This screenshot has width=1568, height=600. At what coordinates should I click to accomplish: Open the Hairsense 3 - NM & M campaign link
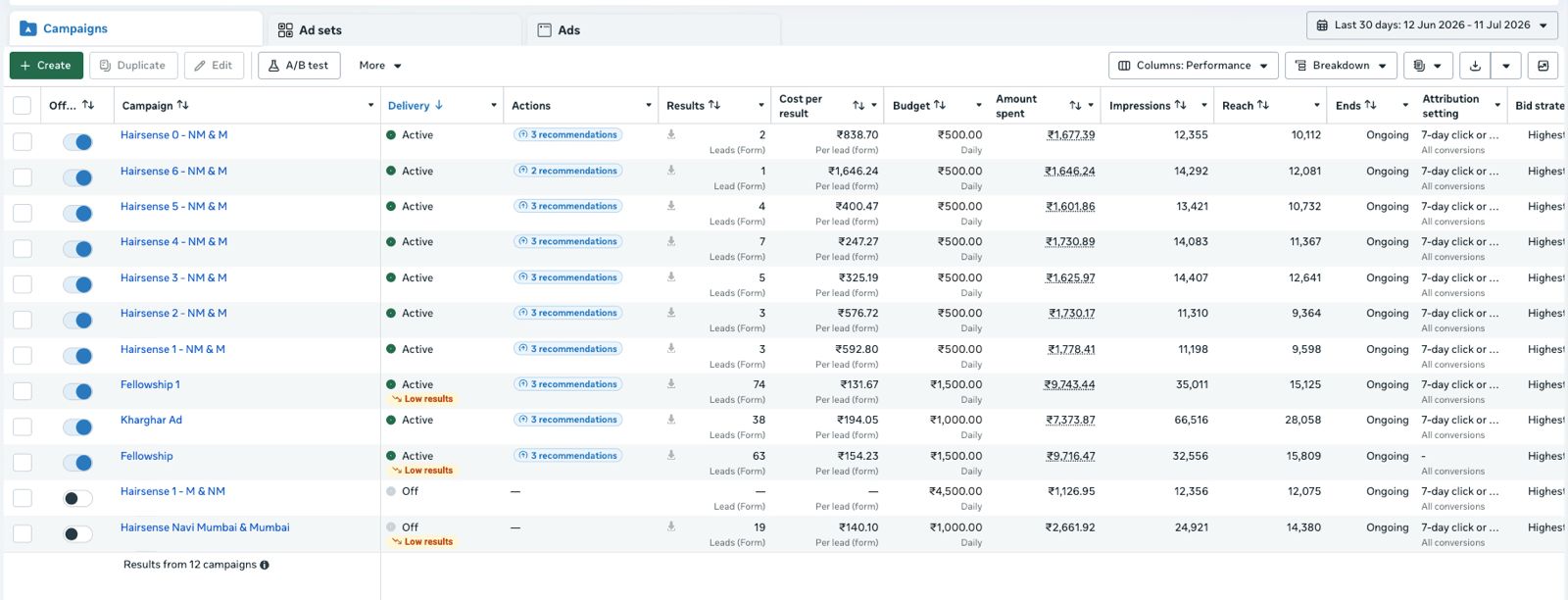point(173,277)
